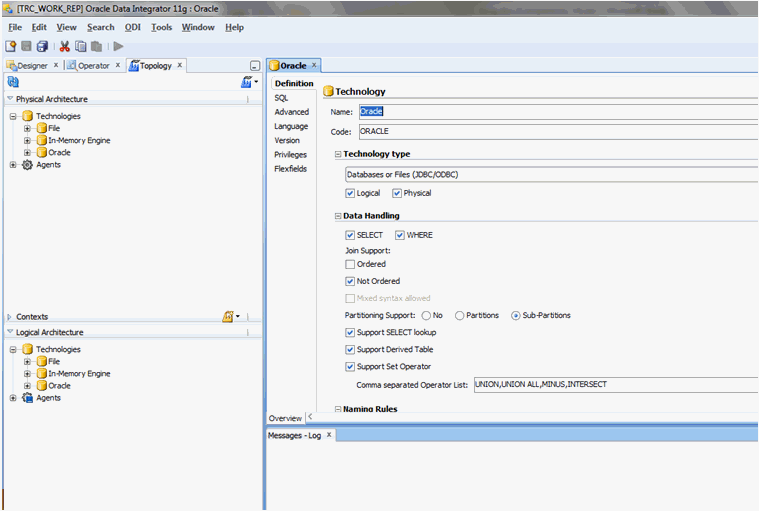Toggle the WHERE checkbox
This screenshot has height=511, width=759.
(x=400, y=235)
